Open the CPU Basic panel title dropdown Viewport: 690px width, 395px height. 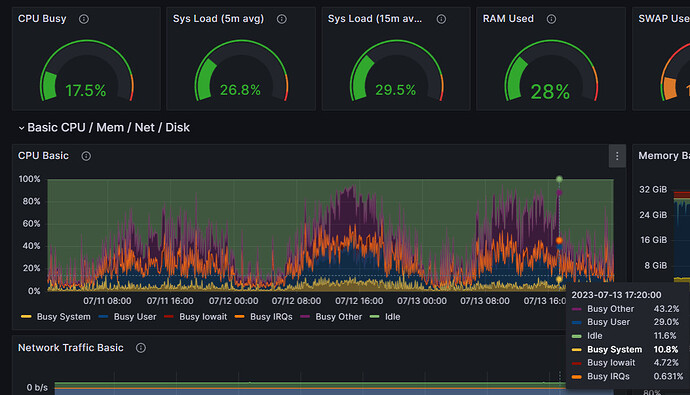coord(43,156)
